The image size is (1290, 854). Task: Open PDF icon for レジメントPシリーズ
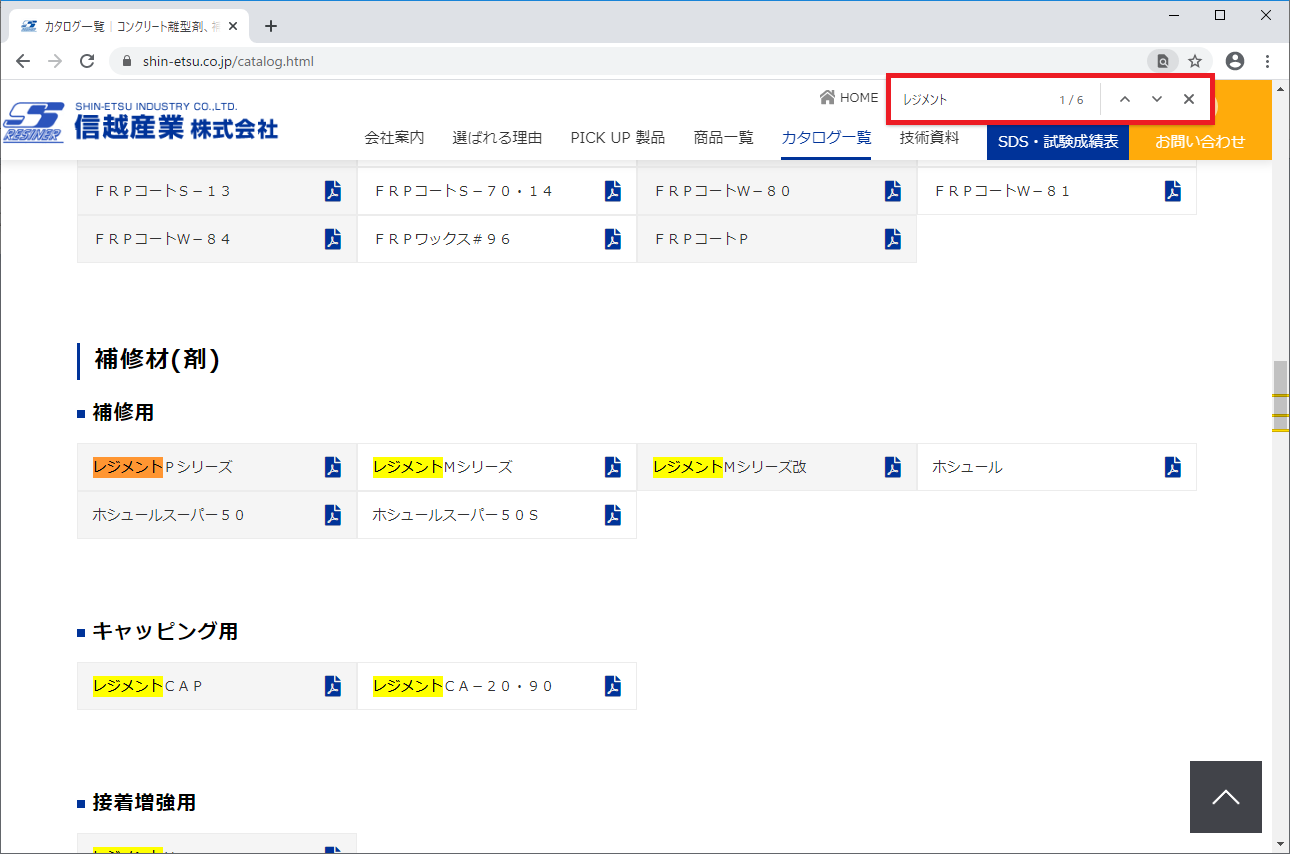[333, 467]
